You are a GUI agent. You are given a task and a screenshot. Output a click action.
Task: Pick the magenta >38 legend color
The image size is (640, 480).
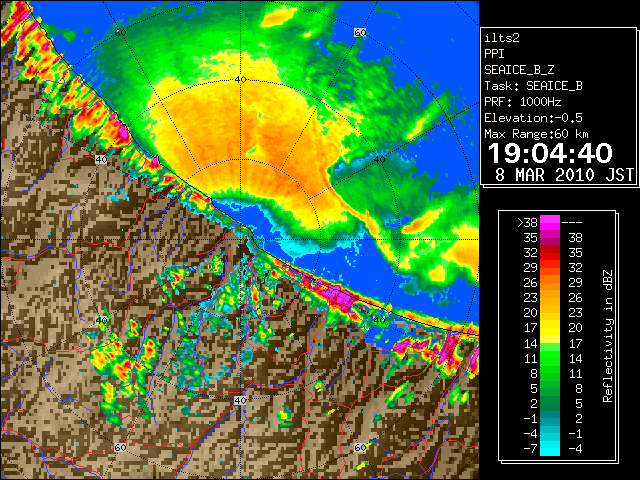[x=550, y=222]
